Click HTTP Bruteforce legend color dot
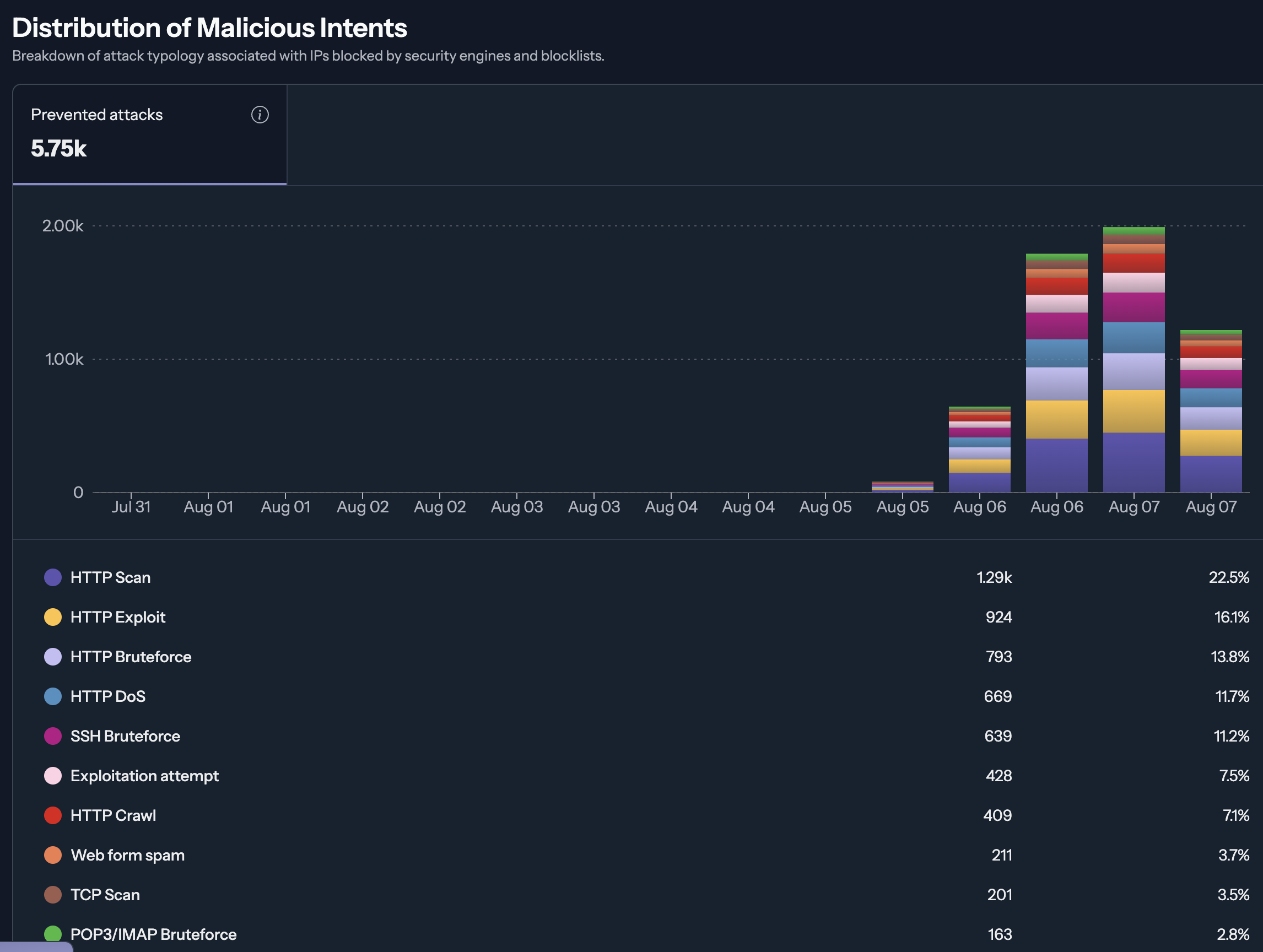 coord(52,656)
